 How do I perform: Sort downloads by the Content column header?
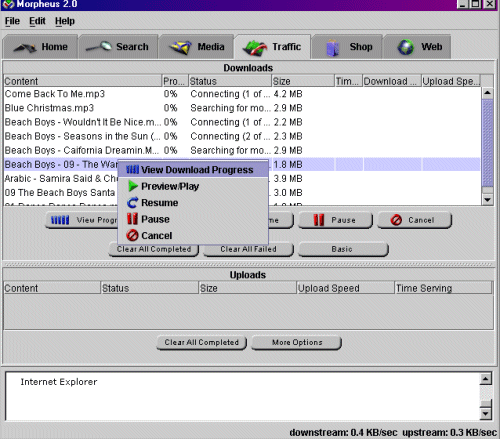tap(83, 81)
